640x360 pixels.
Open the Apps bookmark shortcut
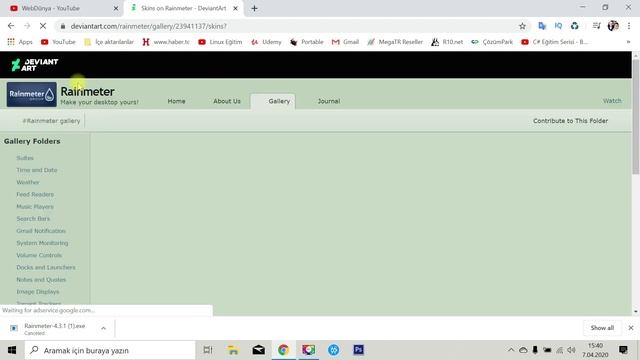click(x=20, y=42)
